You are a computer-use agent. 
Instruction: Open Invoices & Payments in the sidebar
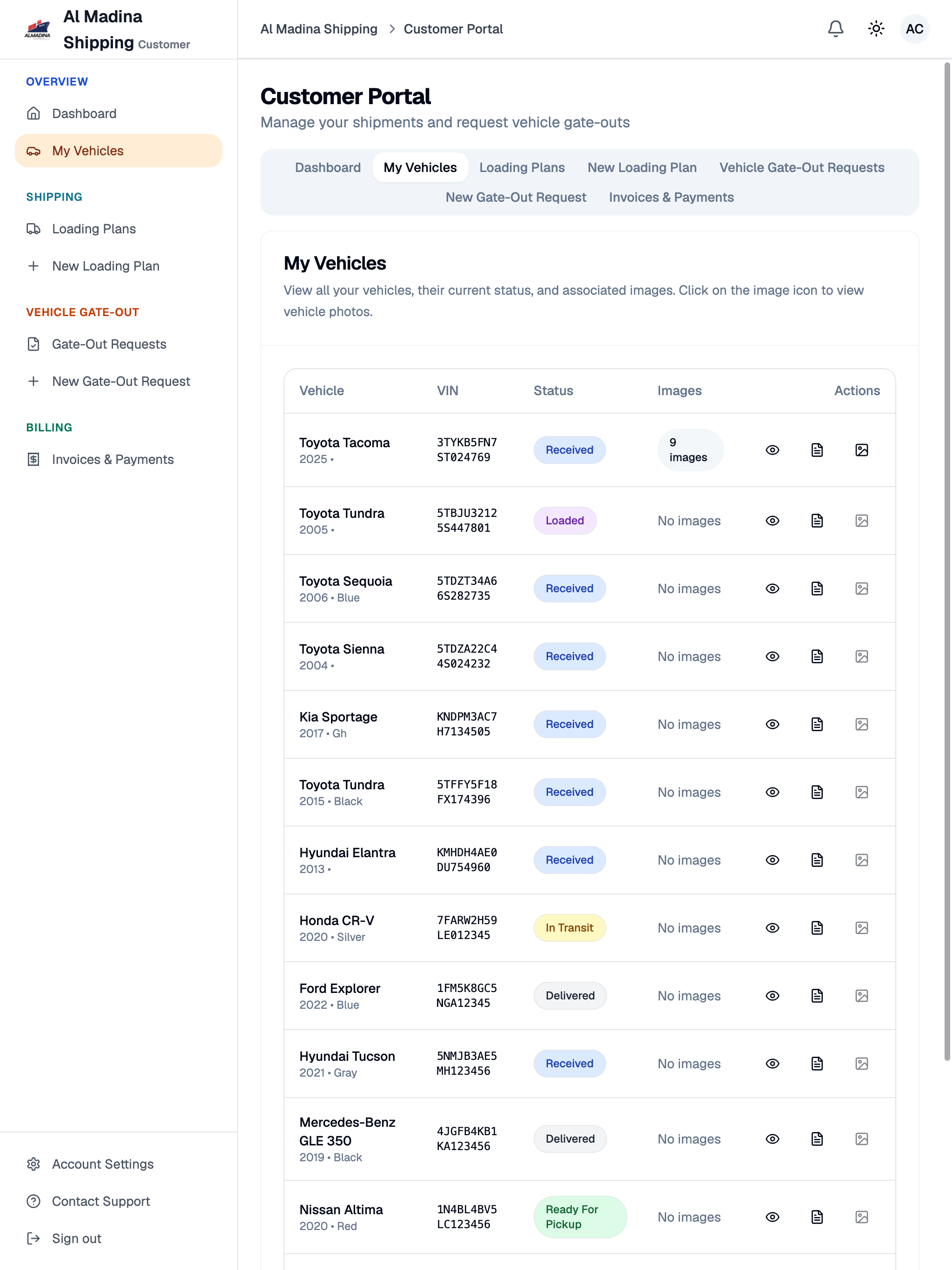tap(118, 460)
